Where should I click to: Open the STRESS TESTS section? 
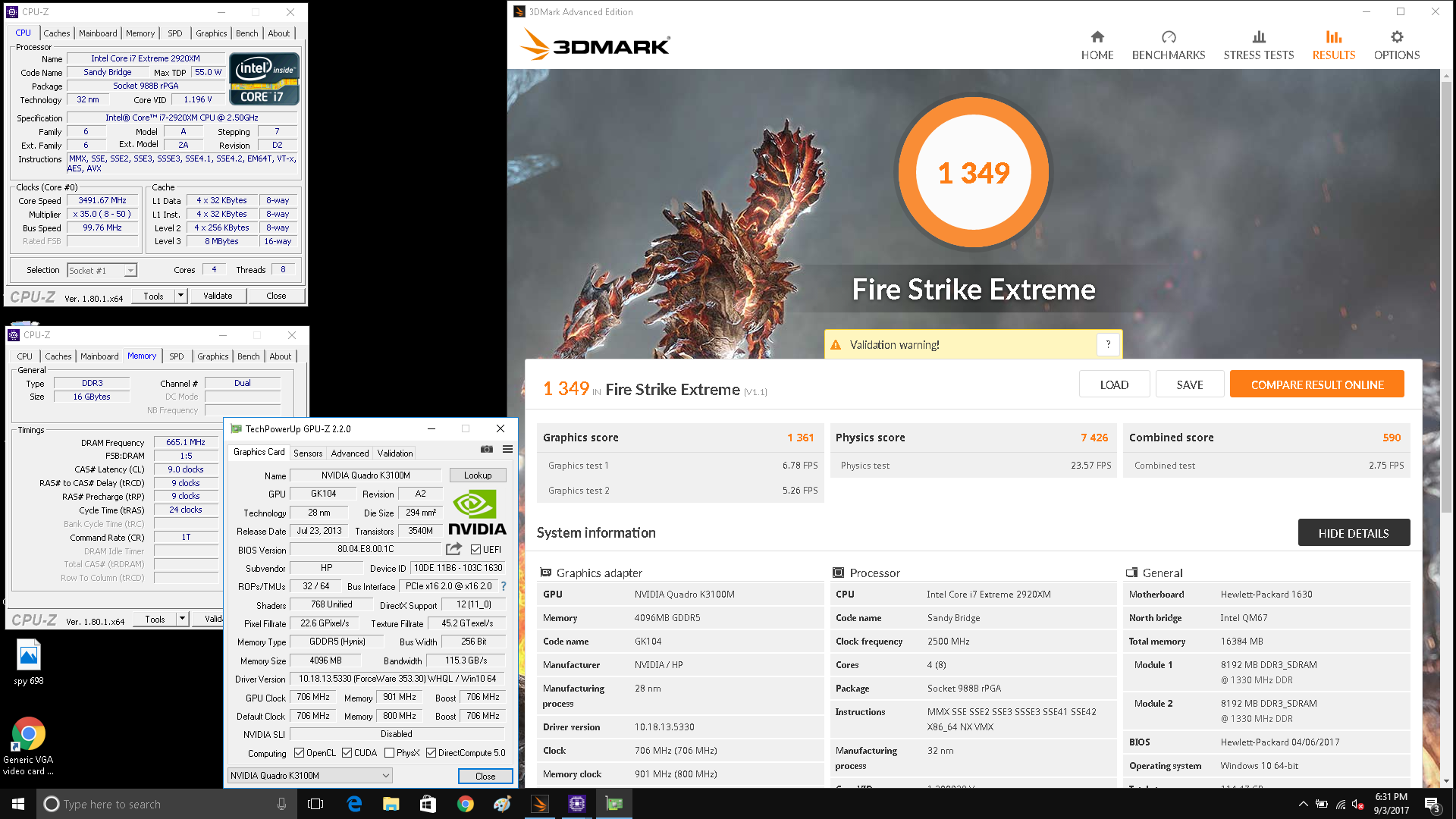pos(1259,45)
